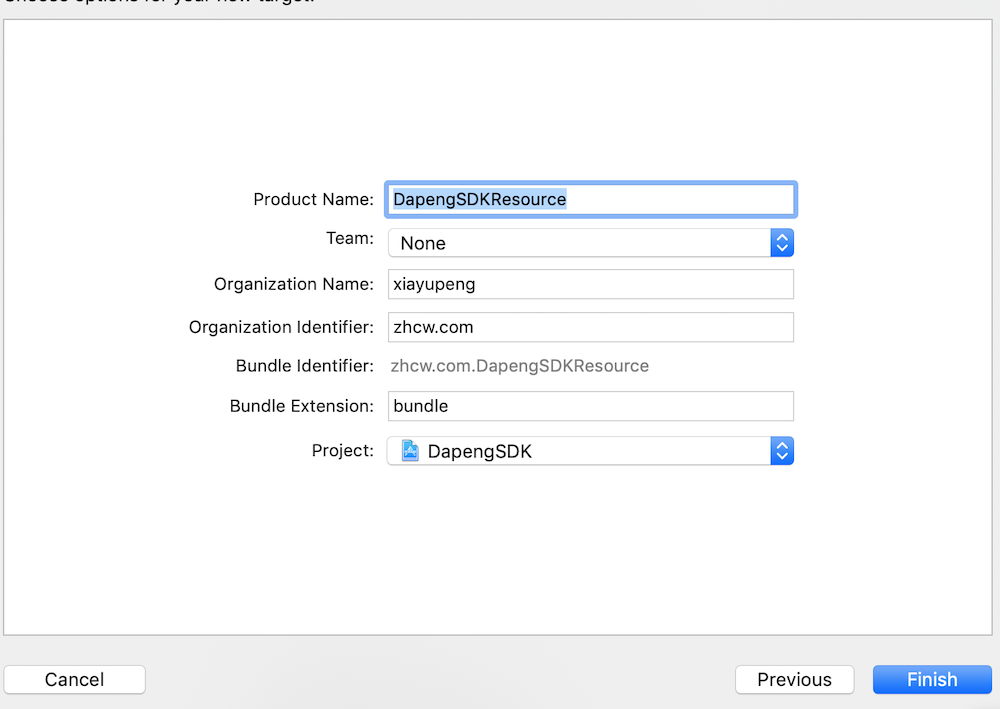Click Previous to go back a step
The width and height of the screenshot is (1000, 709).
tap(794, 679)
